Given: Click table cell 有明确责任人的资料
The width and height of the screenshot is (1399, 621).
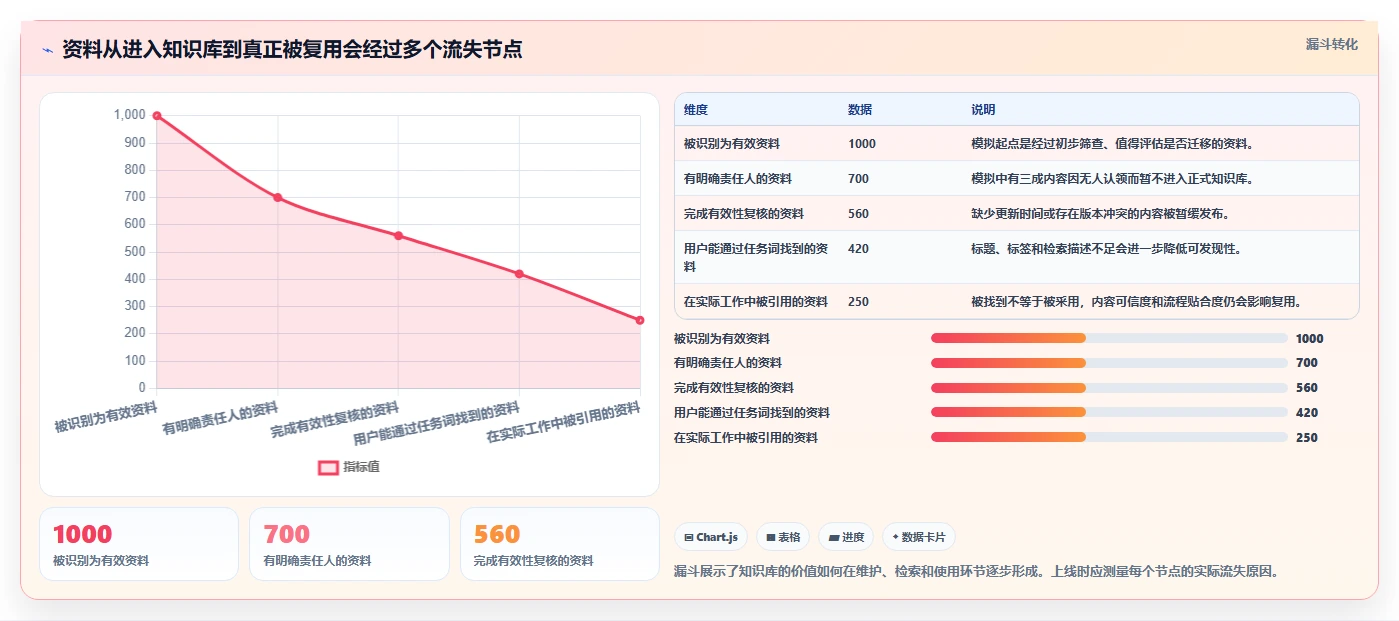Looking at the screenshot, I should pyautogui.click(x=738, y=179).
